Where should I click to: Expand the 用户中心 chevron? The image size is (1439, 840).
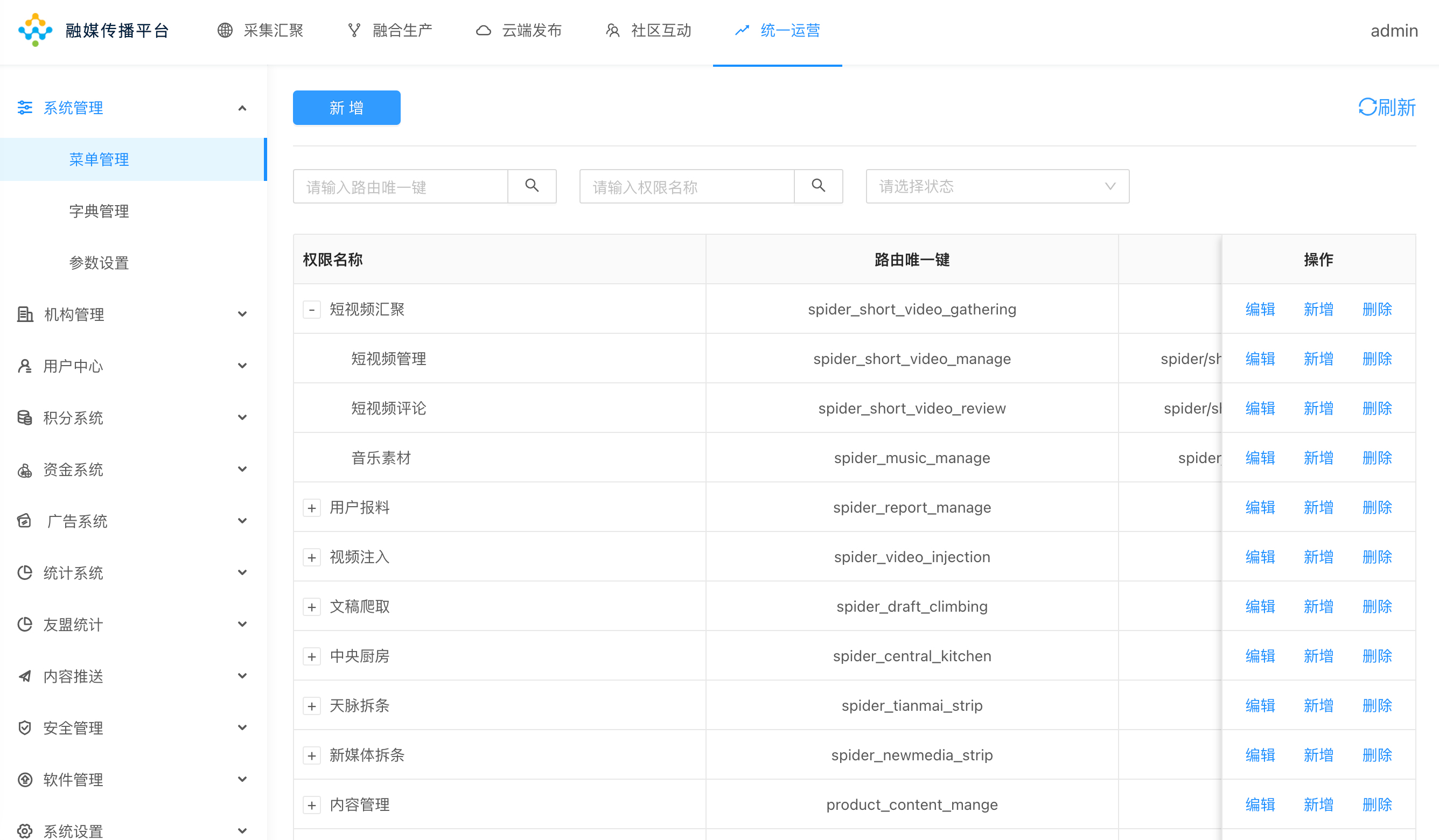pos(242,366)
